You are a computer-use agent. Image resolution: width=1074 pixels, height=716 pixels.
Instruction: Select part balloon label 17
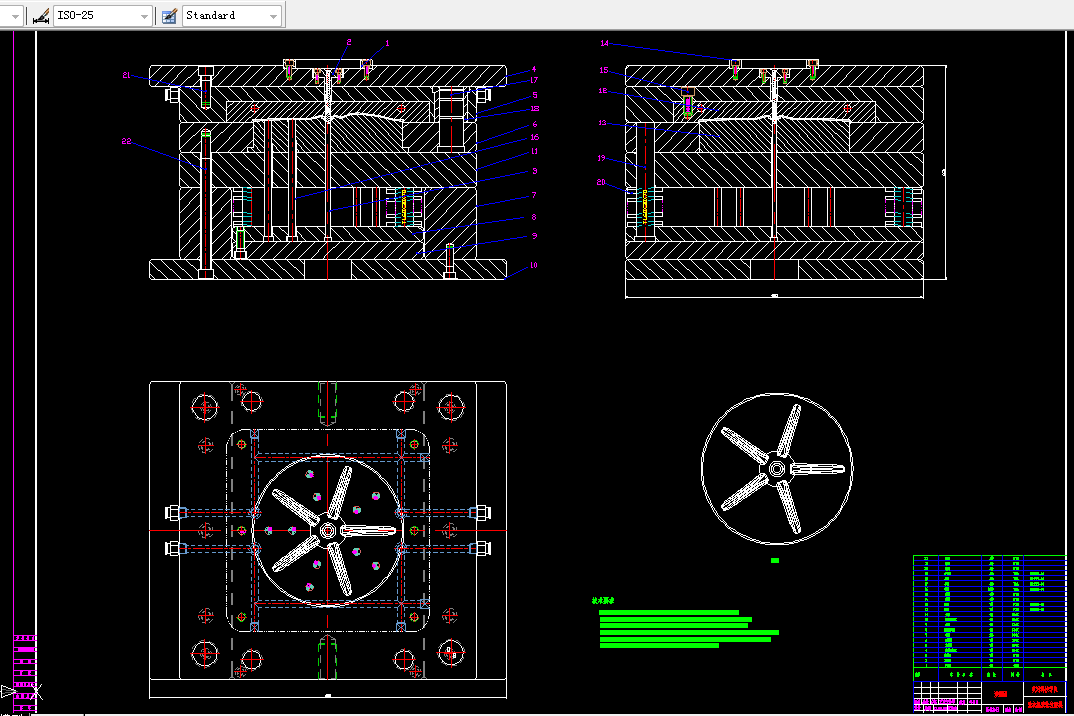tap(534, 80)
